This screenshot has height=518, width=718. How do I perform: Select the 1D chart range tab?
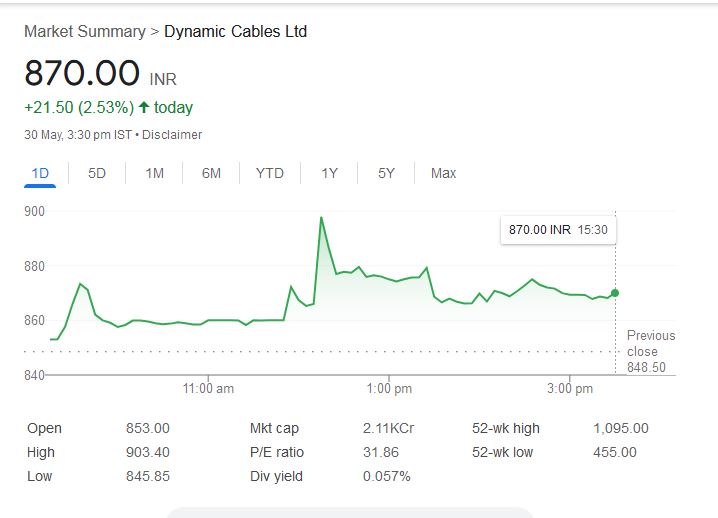click(40, 173)
